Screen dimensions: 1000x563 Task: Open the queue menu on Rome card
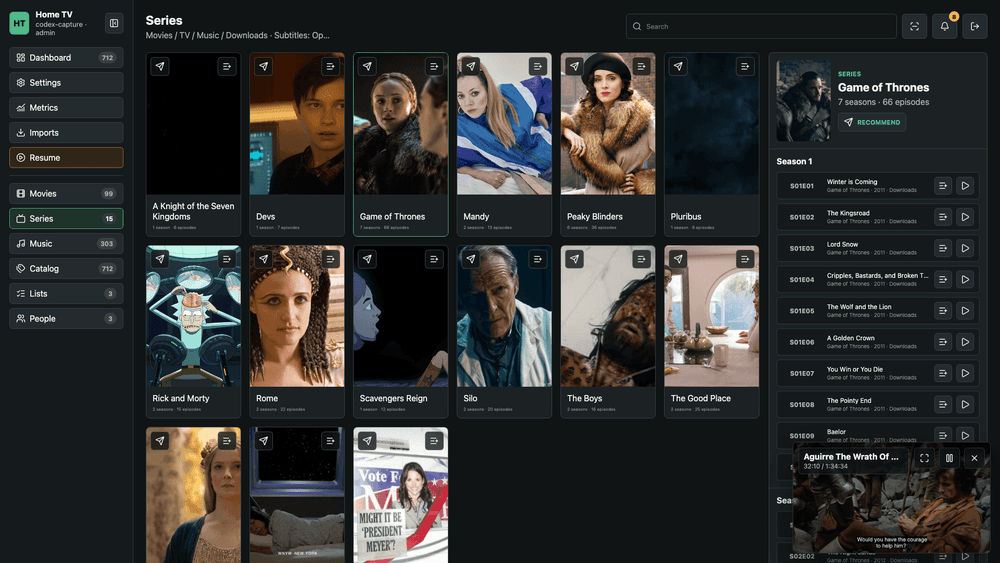coord(330,259)
